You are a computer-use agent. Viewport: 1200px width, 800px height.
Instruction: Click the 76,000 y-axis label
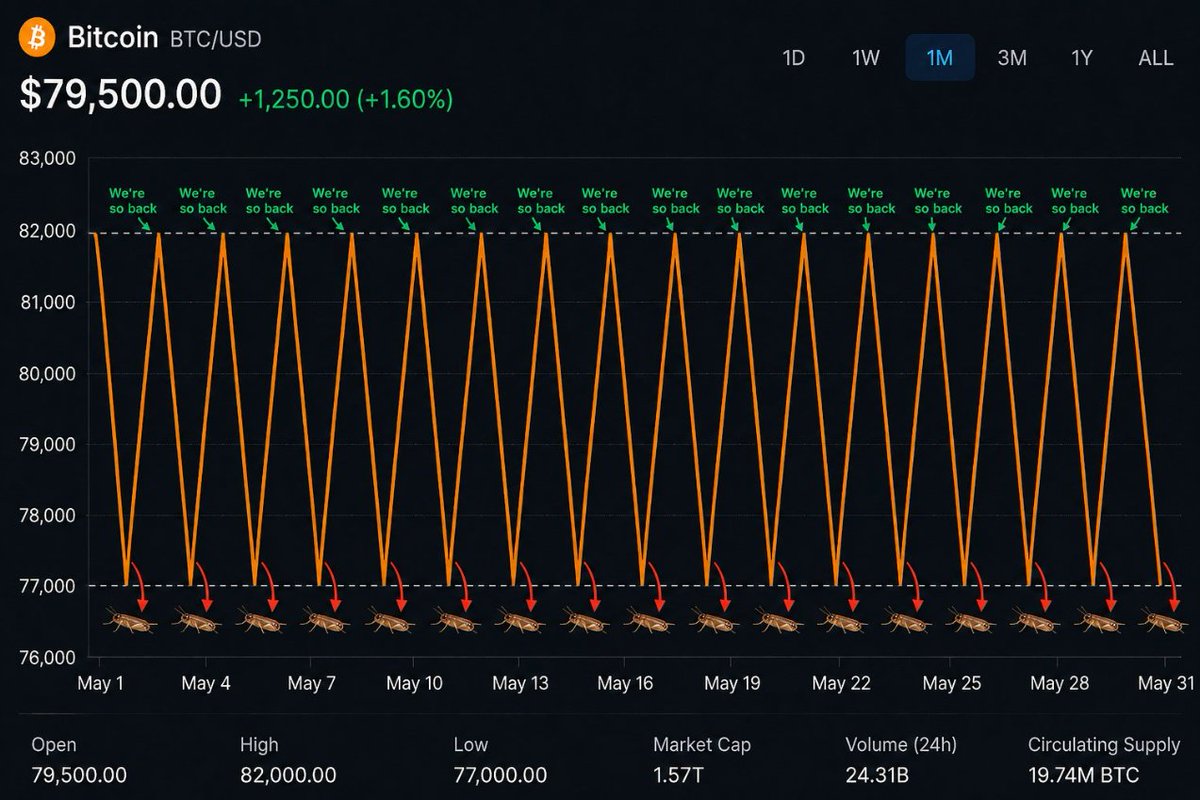[49, 658]
